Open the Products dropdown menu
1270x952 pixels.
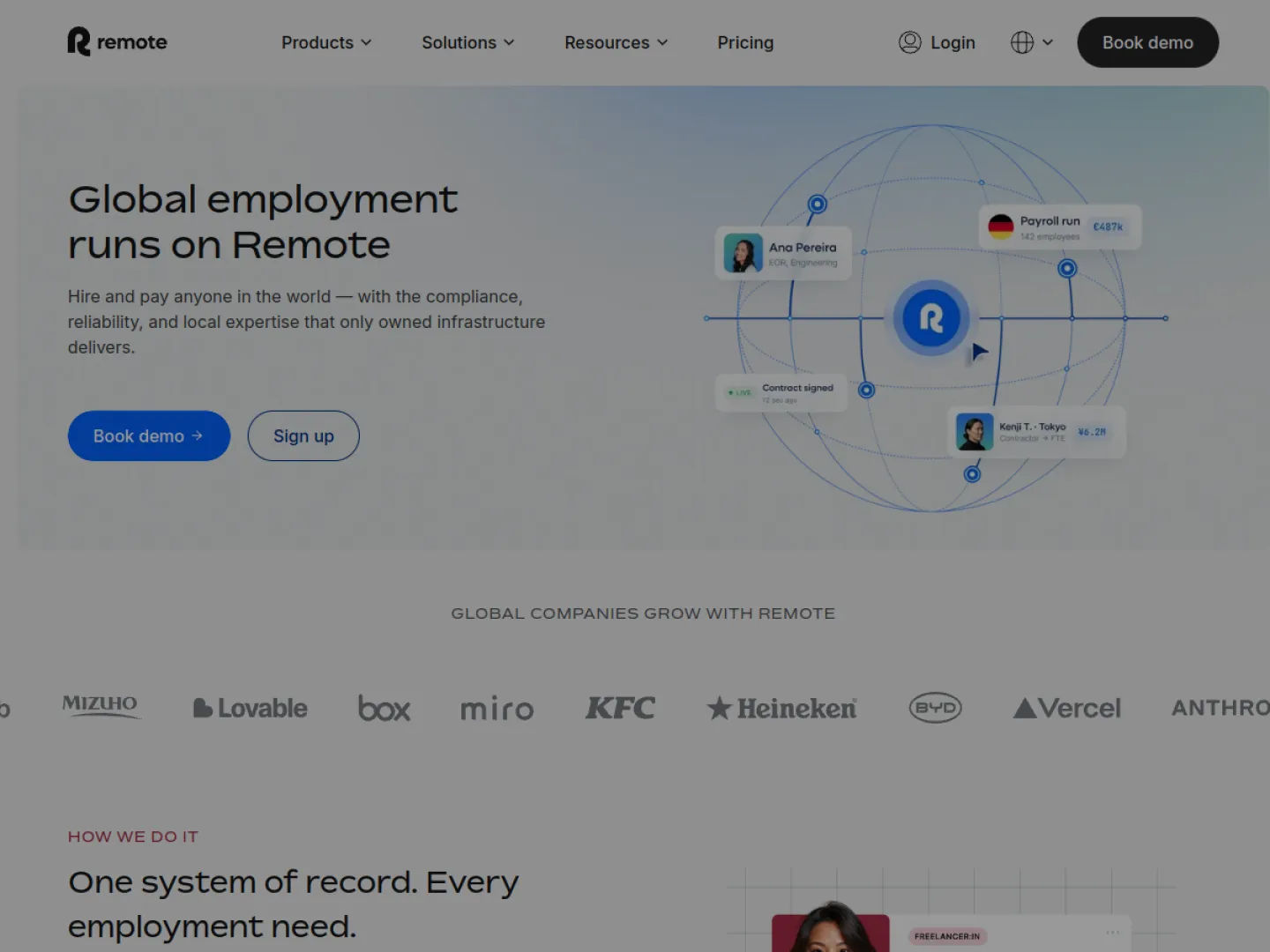[x=326, y=42]
